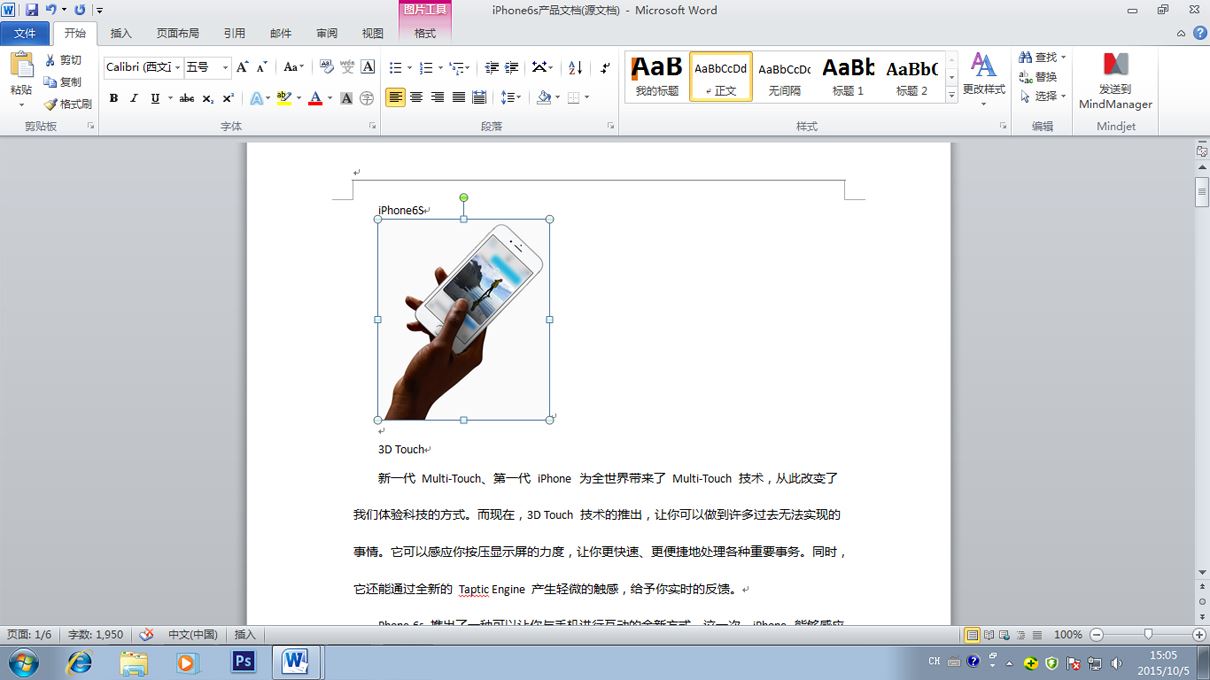Apply the 无间隔 style
This screenshot has width=1210, height=680.
click(784, 76)
